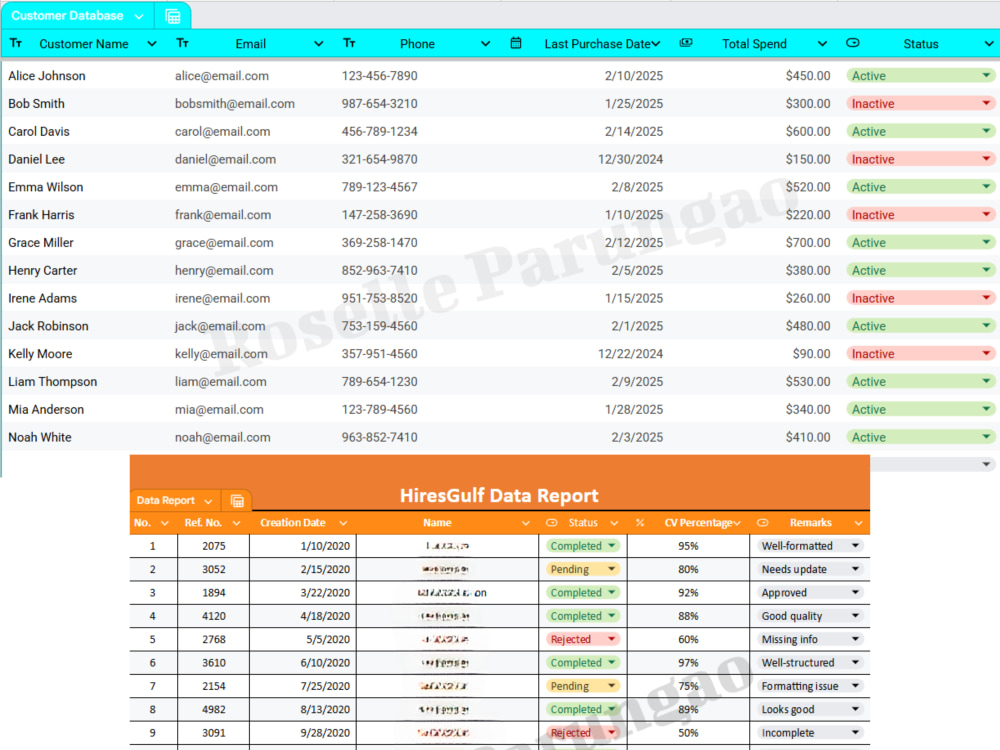Open Liam Thompson status dropdown
Image resolution: width=1000 pixels, height=750 pixels.
coord(986,381)
